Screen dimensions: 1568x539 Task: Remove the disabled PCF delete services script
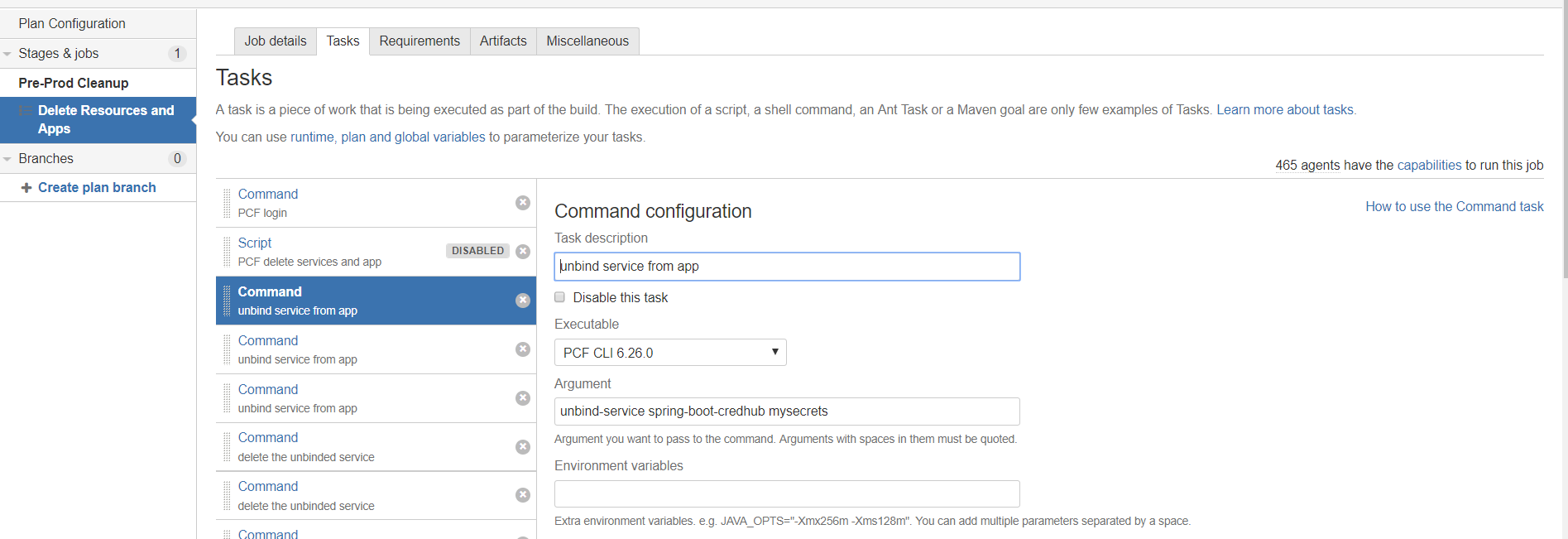523,252
